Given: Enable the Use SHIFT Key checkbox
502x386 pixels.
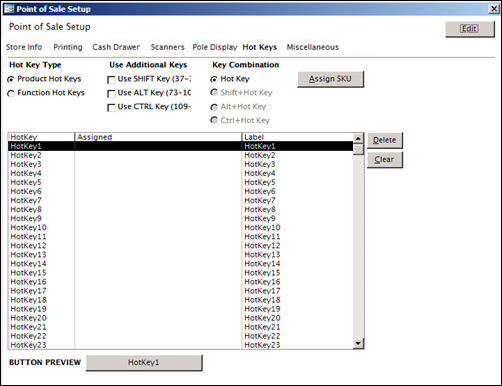Looking at the screenshot, I should [111, 80].
